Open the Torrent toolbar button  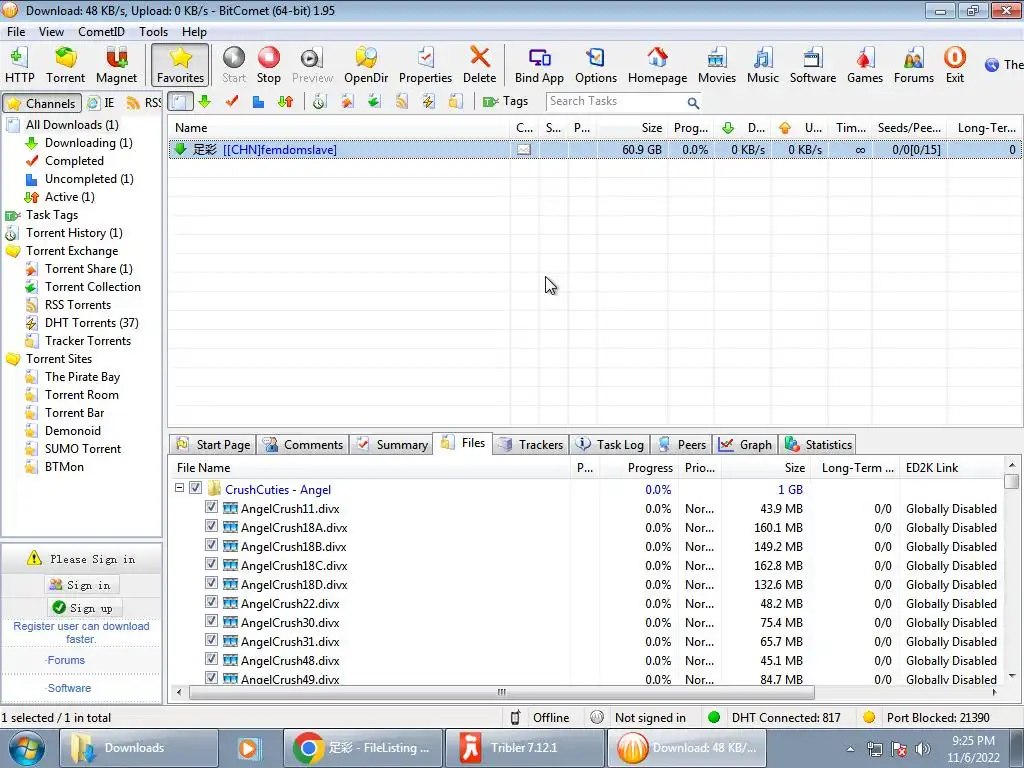pyautogui.click(x=65, y=65)
